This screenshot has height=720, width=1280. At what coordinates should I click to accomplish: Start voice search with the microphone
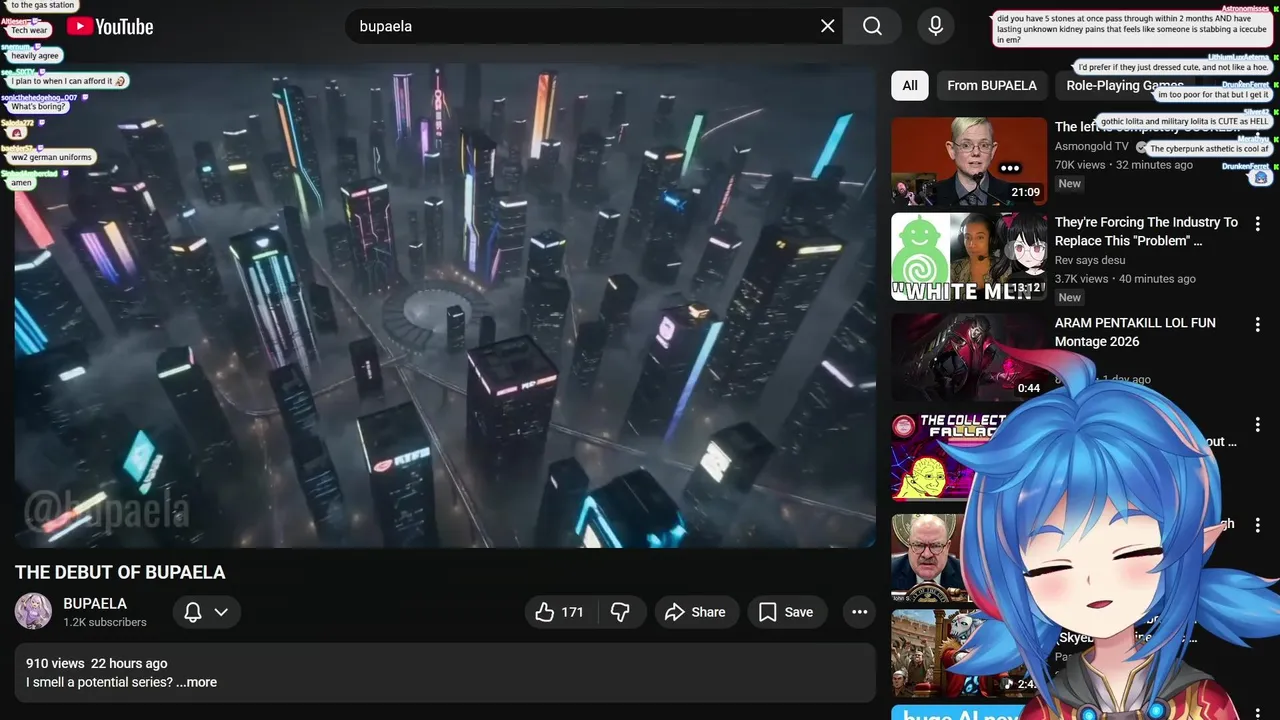point(936,26)
